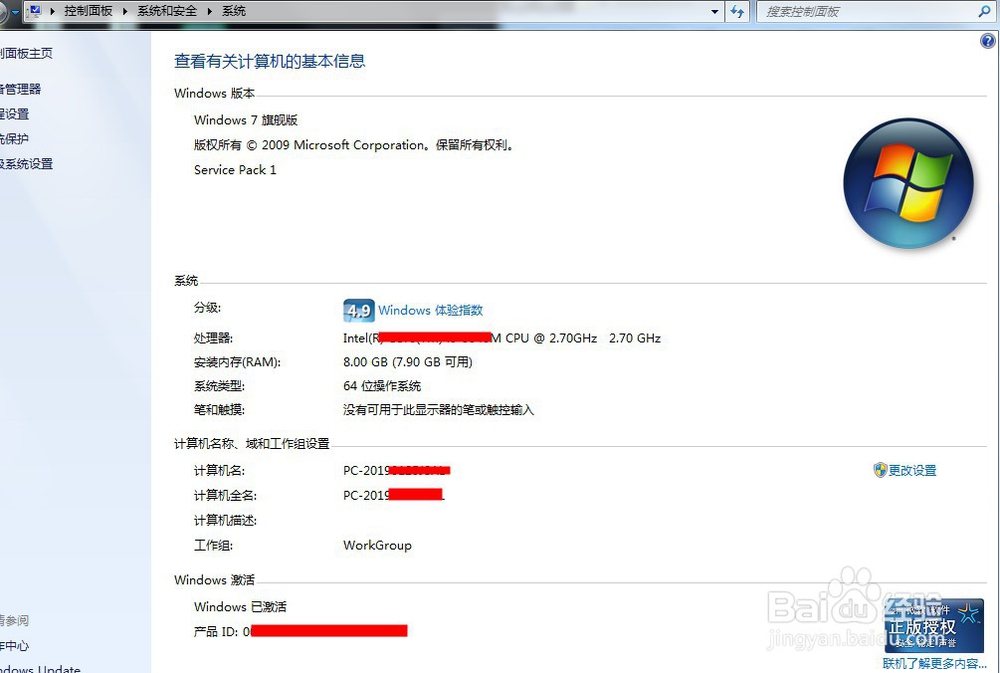Screen dimensions: 1000x673
Task: Click the computer icon in address bar
Action: coord(35,11)
